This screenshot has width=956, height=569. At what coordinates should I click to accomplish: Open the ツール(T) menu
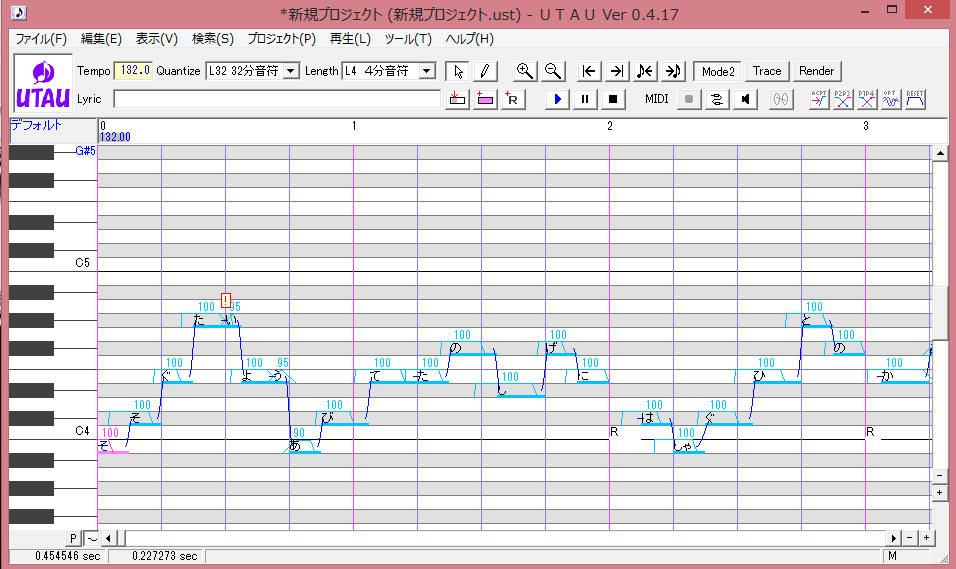[408, 39]
